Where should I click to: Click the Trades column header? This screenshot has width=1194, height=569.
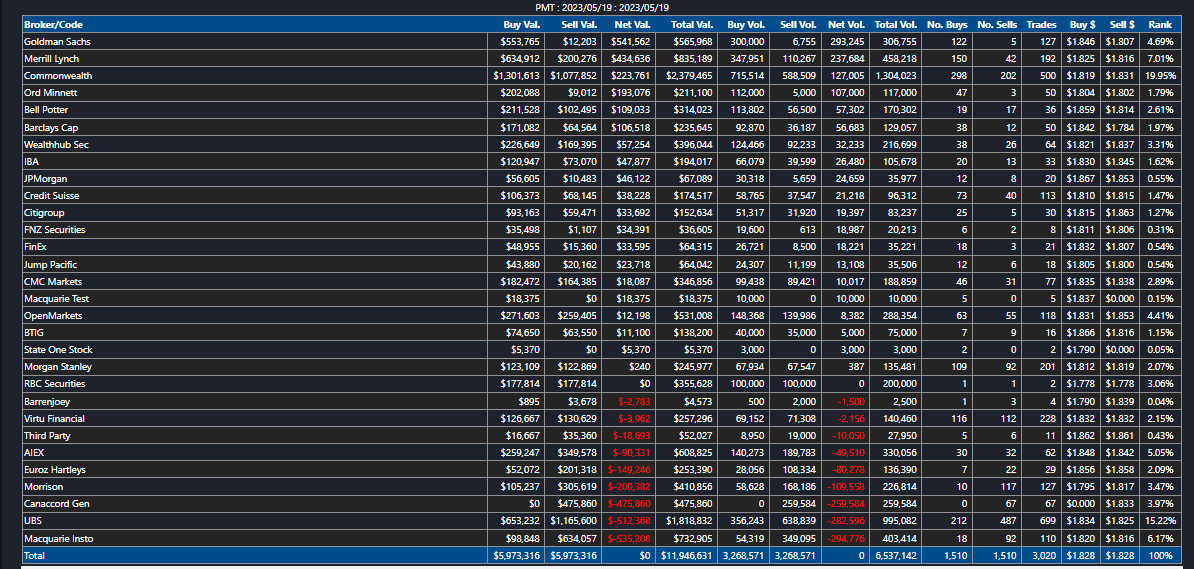pyautogui.click(x=1041, y=24)
